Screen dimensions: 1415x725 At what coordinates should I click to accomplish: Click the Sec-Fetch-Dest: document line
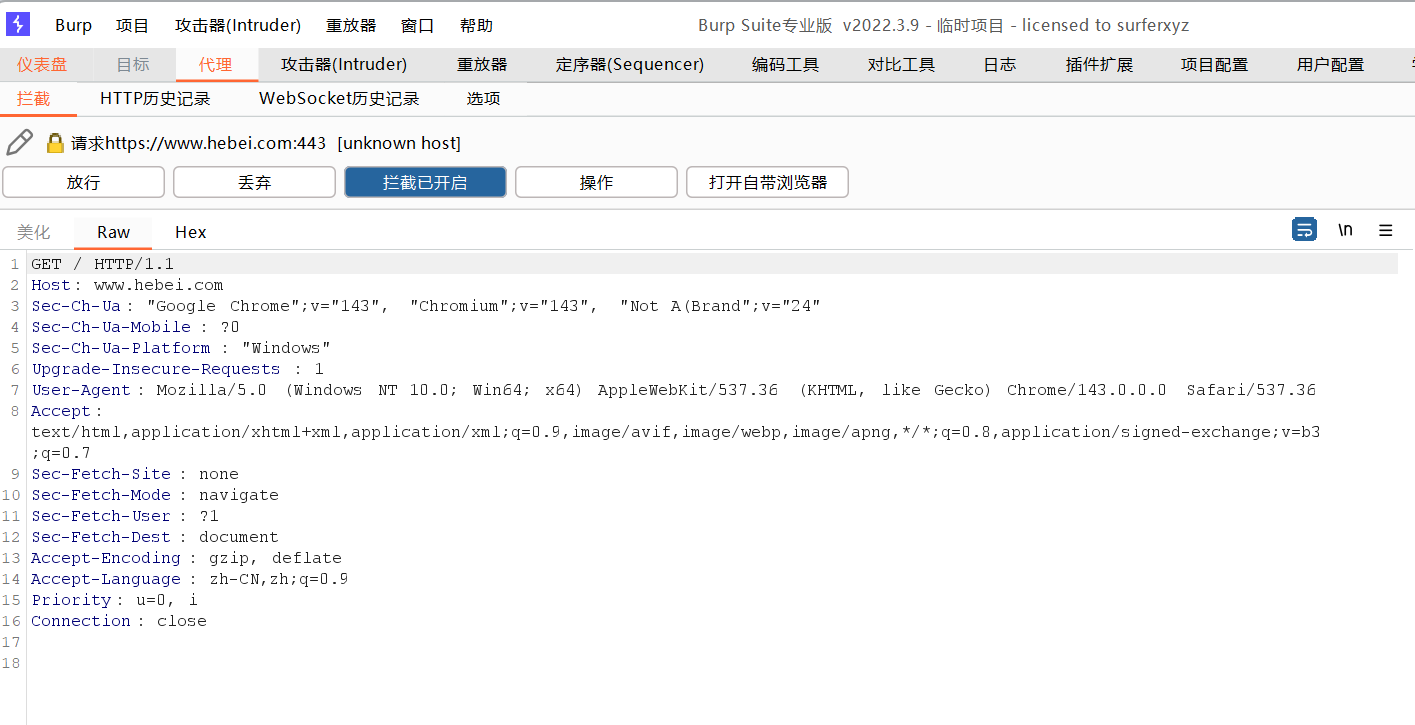coord(155,537)
